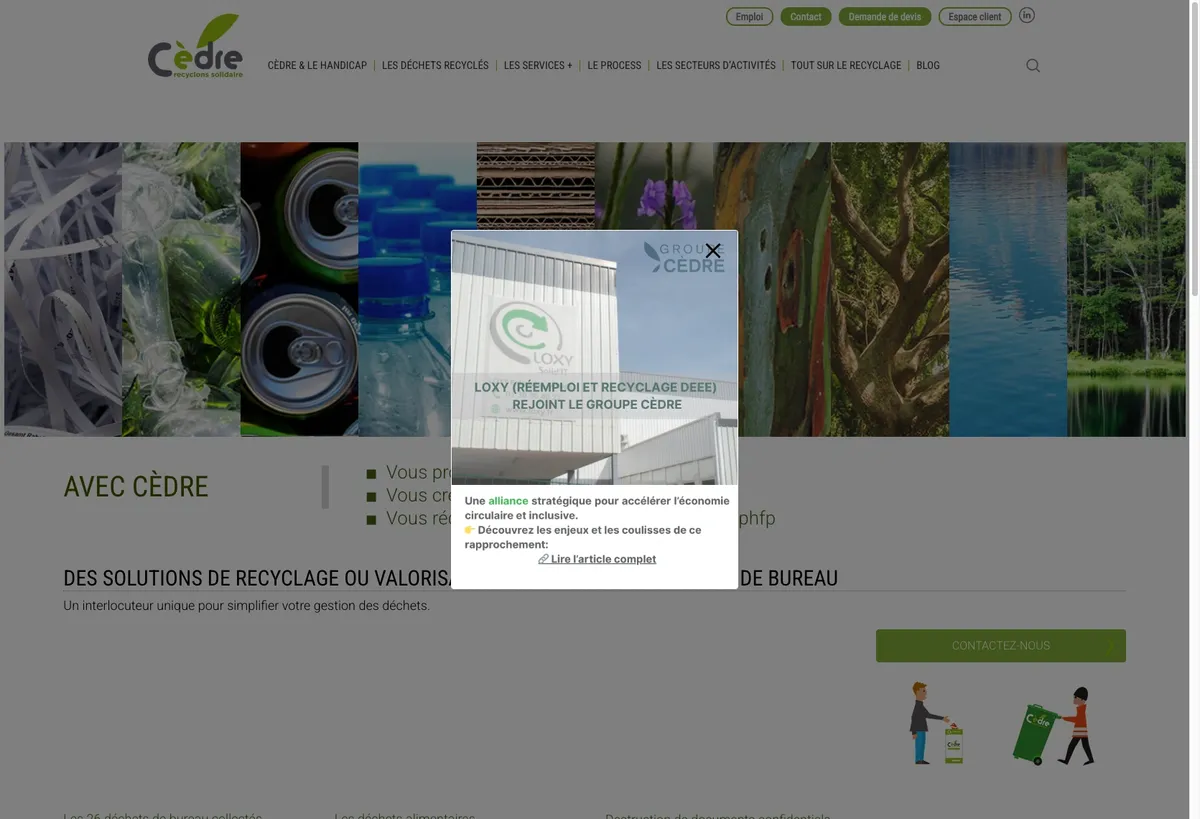The width and height of the screenshot is (1200, 819).
Task: Open the BLOG menu item
Action: [x=928, y=66]
